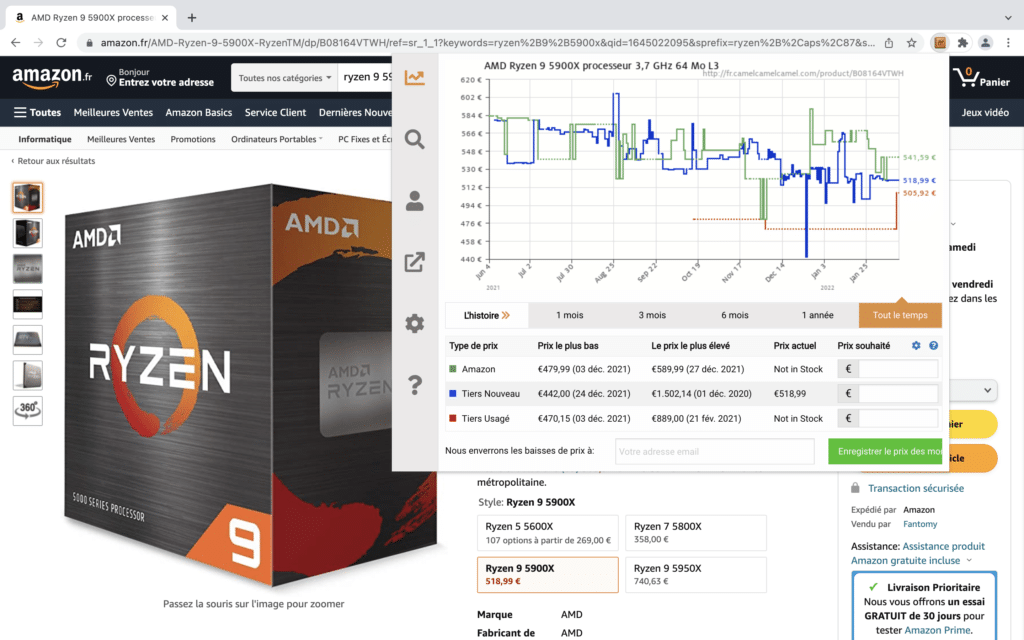Screen dimensions: 1024x640
Task: Open the Chrome extensions puzzle icon
Action: pyautogui.click(x=963, y=43)
